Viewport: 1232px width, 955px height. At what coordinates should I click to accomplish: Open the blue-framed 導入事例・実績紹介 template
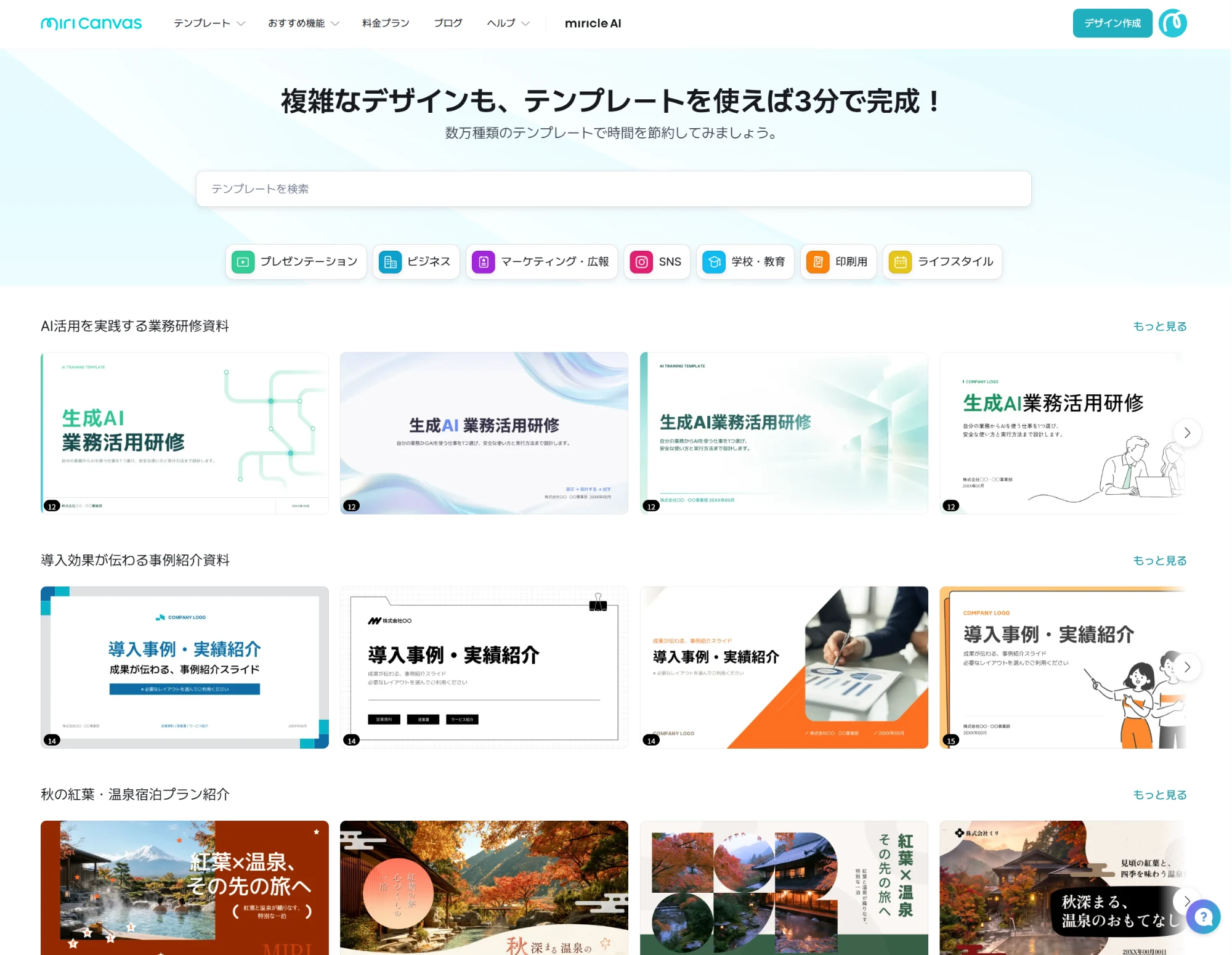pyautogui.click(x=185, y=667)
